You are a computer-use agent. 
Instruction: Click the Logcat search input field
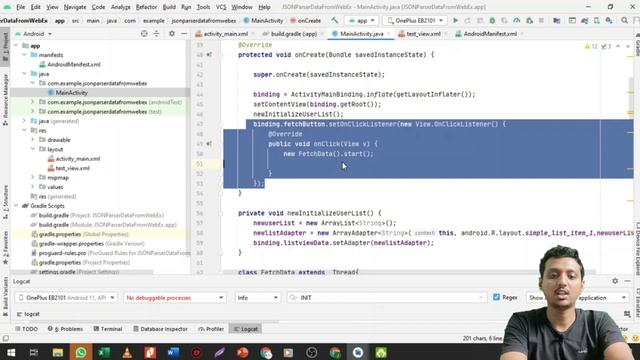(x=386, y=298)
